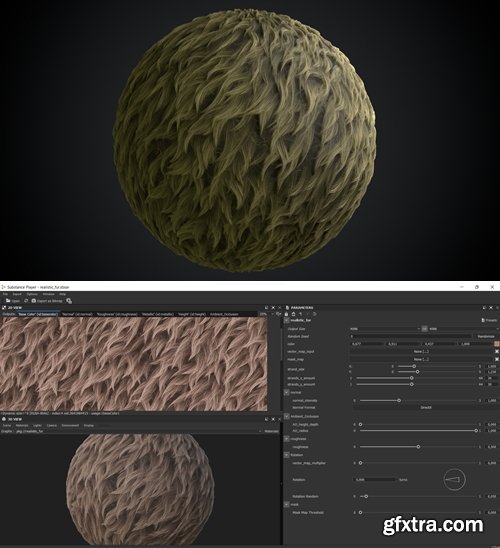Maximize the PARAMETERS panel
Screen dimensions: 500x548
click(x=491, y=308)
